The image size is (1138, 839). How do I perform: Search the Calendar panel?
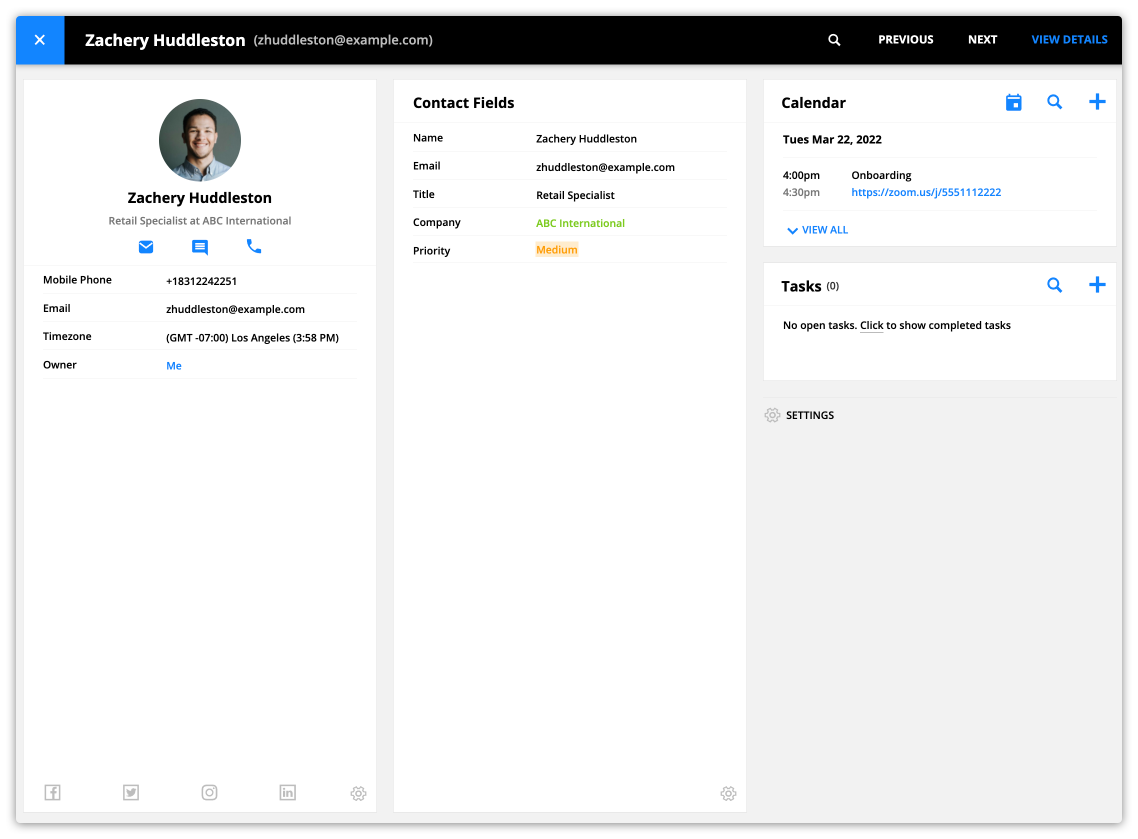click(1054, 102)
